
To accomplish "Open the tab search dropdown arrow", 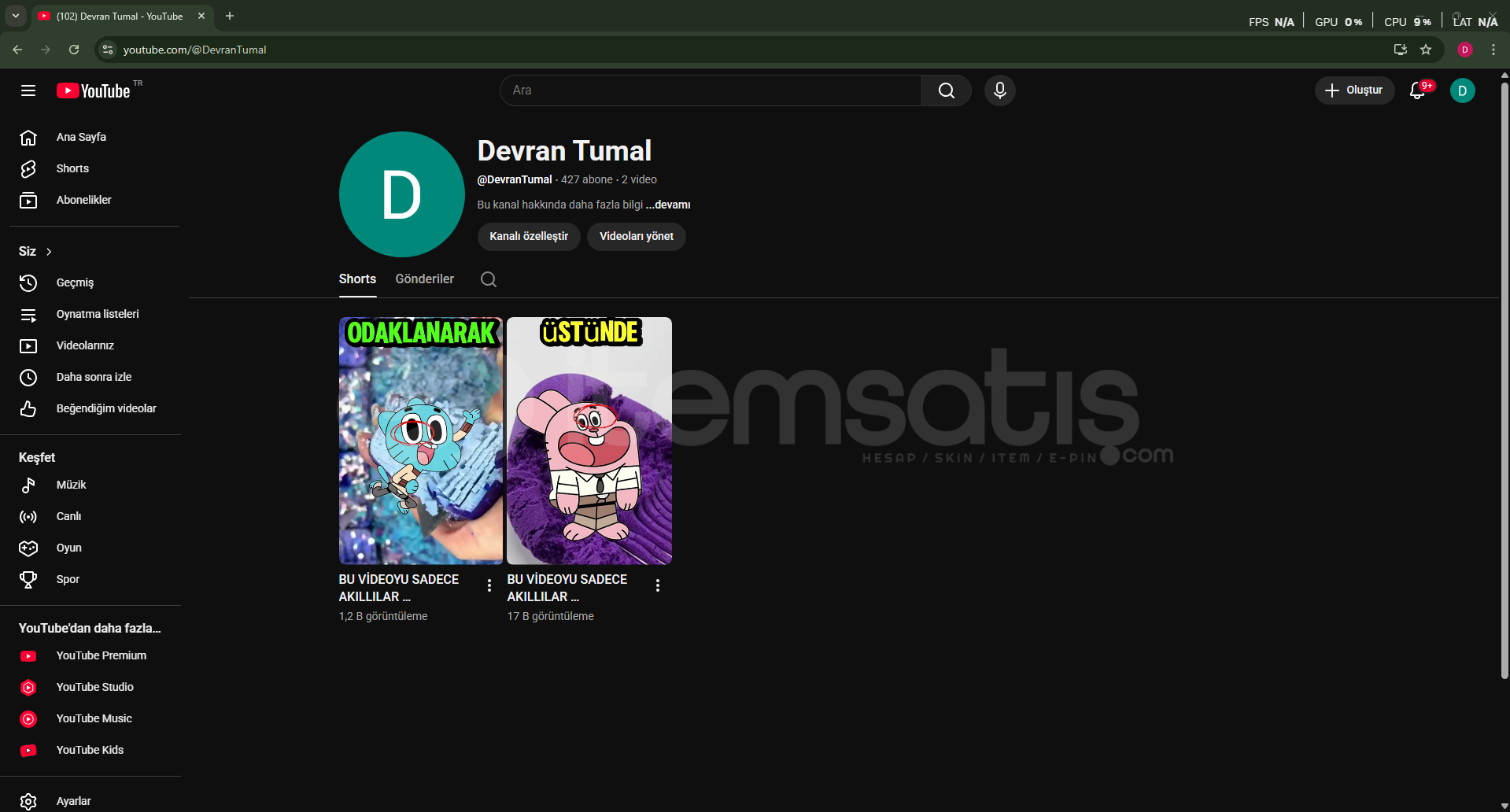I will (15, 16).
